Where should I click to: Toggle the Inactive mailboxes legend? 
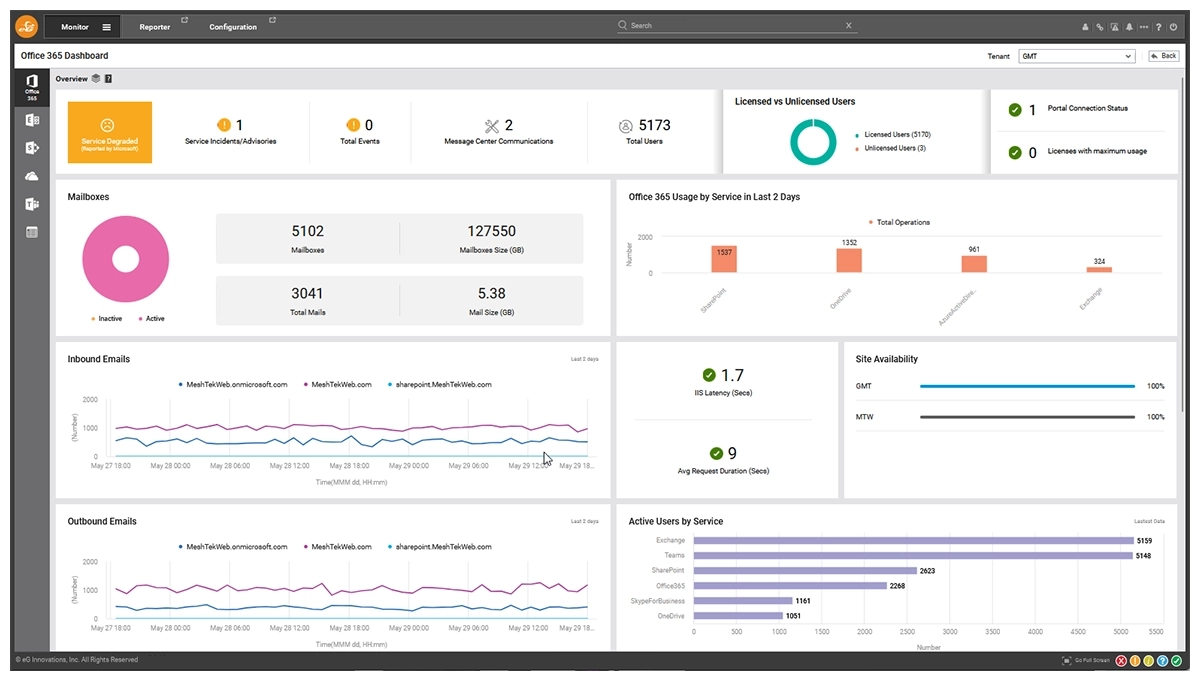click(x=107, y=319)
